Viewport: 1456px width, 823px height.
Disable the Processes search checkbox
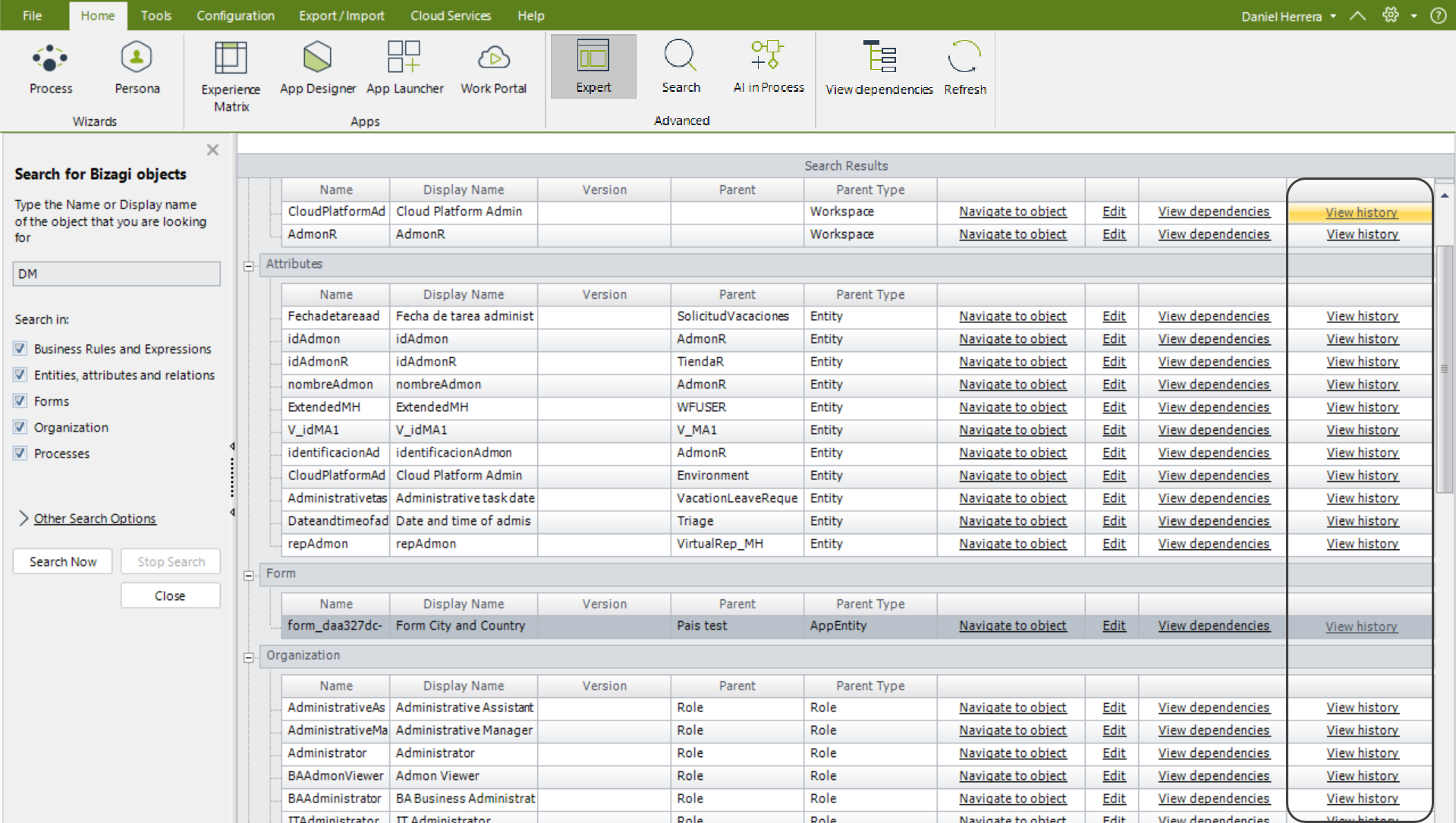pyautogui.click(x=20, y=454)
